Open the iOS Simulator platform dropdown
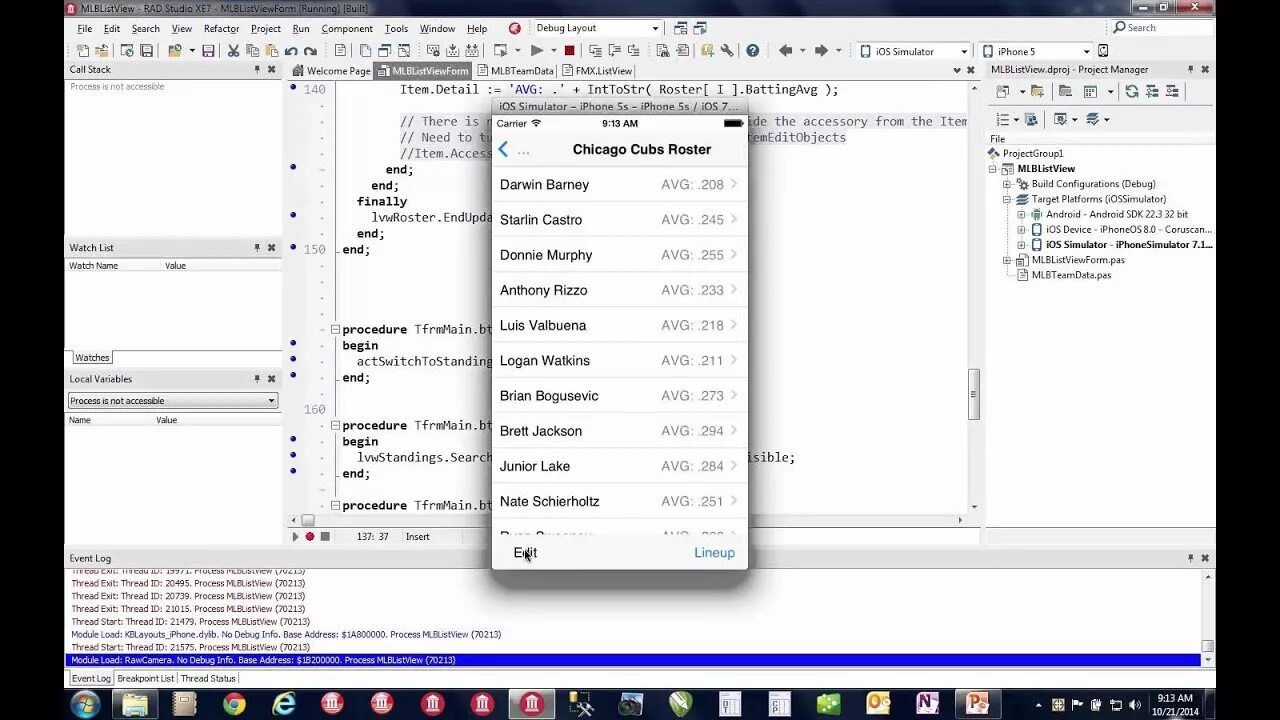1280x720 pixels. (964, 51)
